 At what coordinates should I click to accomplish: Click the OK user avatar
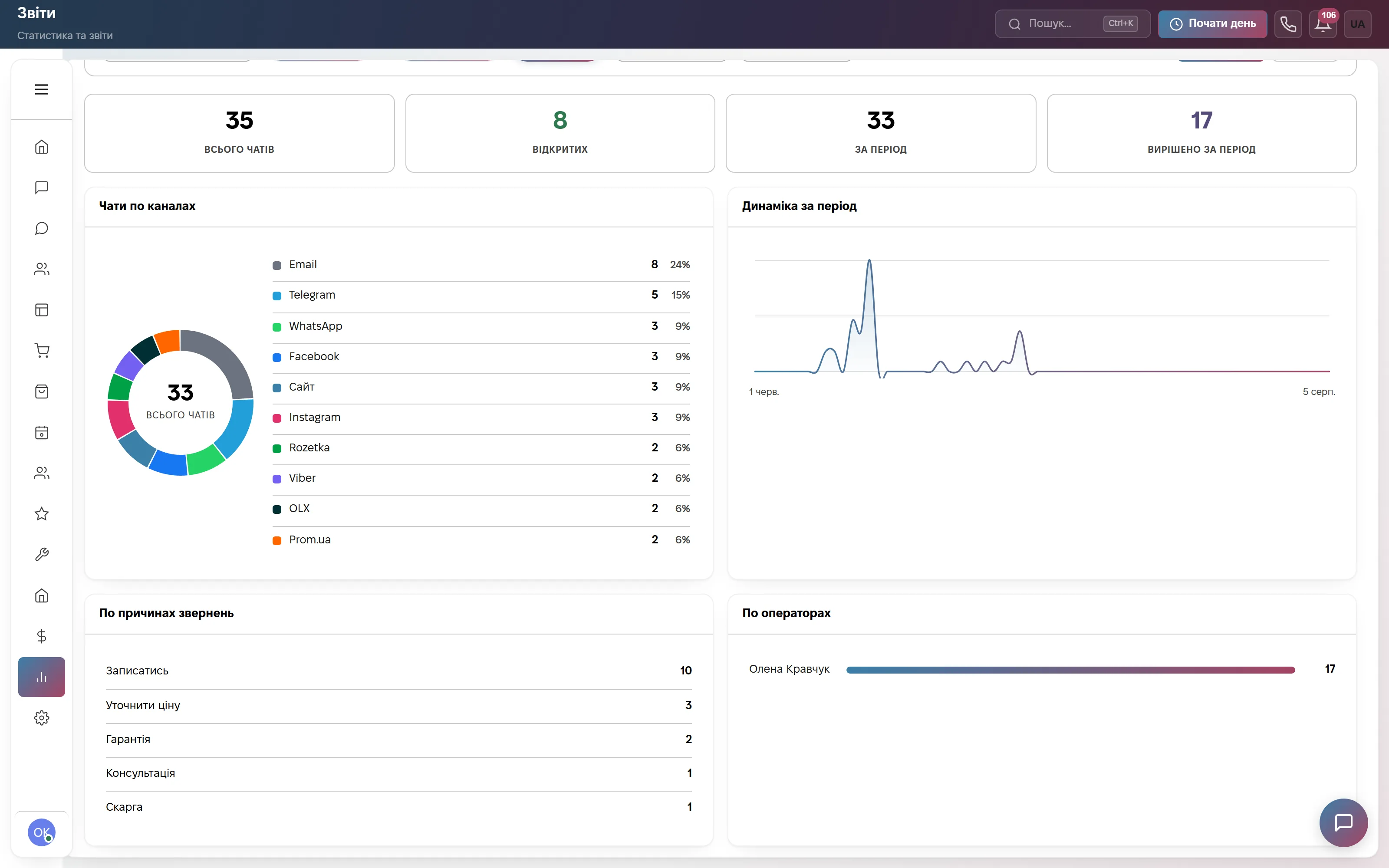tap(41, 832)
